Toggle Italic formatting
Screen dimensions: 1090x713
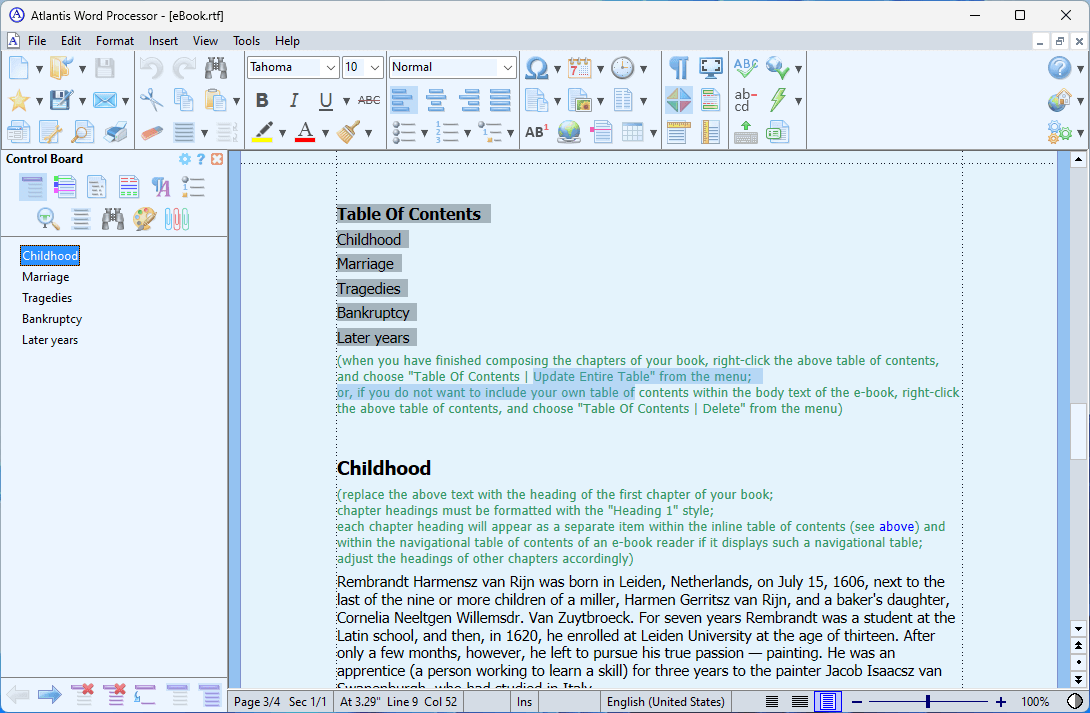[x=294, y=100]
